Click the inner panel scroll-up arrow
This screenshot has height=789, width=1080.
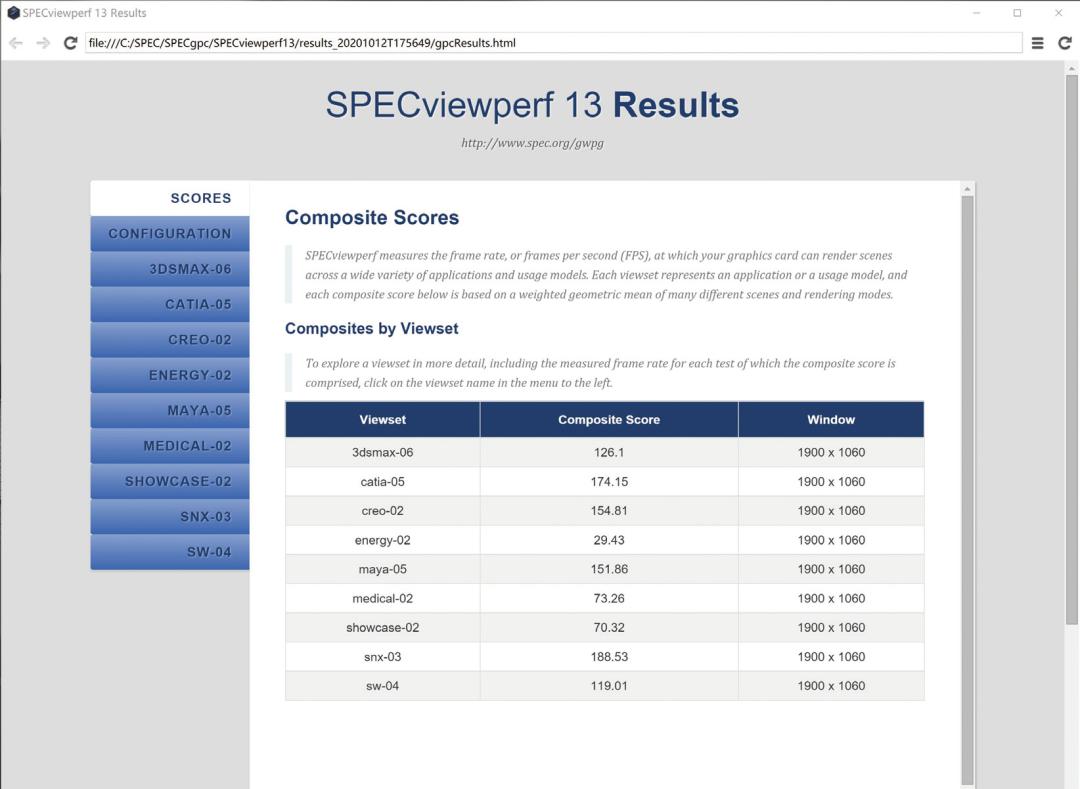pyautogui.click(x=967, y=189)
